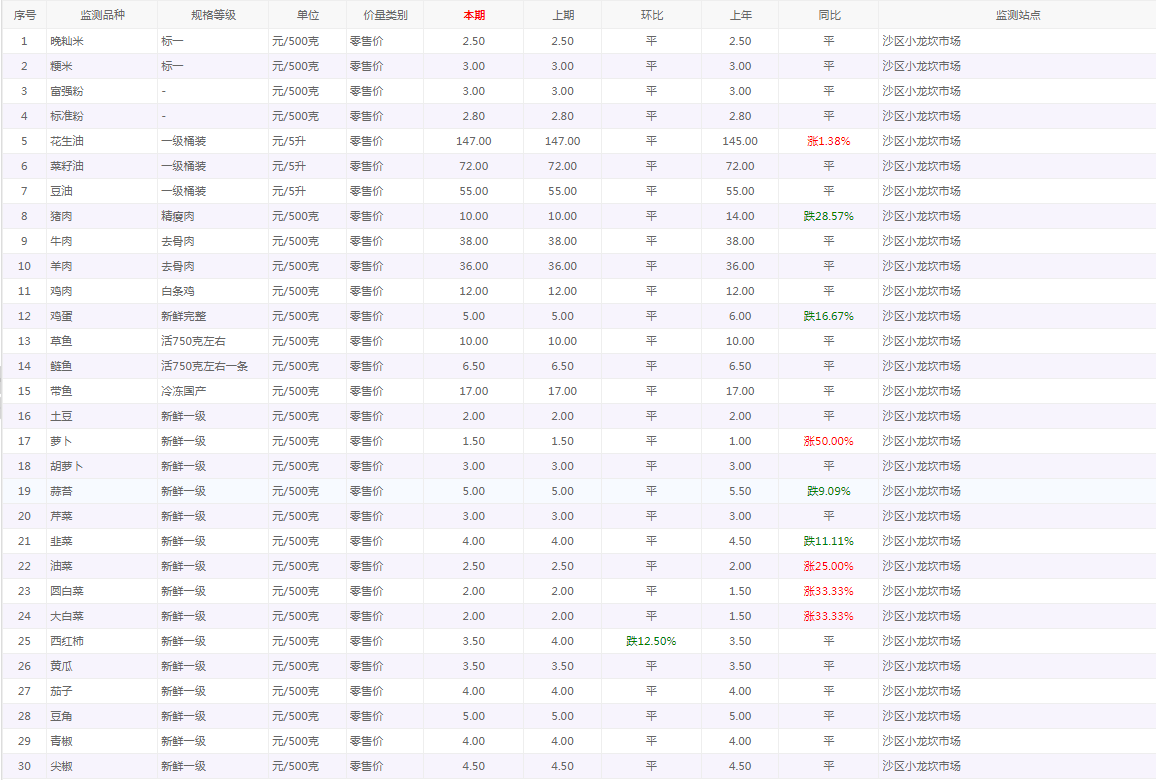Click the 规格等级 column header

point(213,15)
